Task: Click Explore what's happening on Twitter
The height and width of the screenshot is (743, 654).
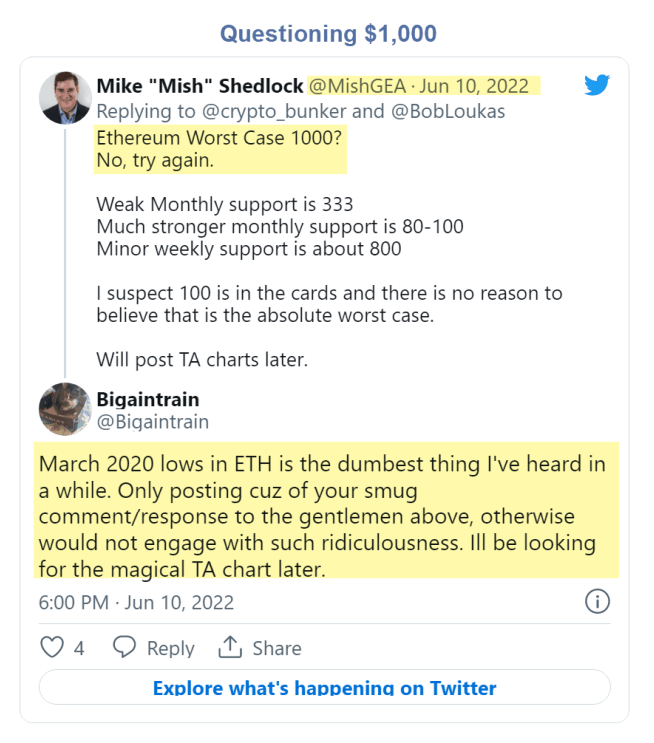Action: [x=324, y=688]
